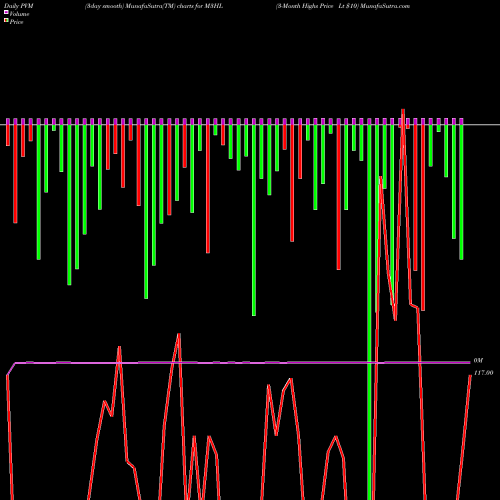Image resolution: width=500 pixels, height=500 pixels.
Task: Click the MunafaSutra(TM) charts for MSHL heading
Action: click(154, 6)
